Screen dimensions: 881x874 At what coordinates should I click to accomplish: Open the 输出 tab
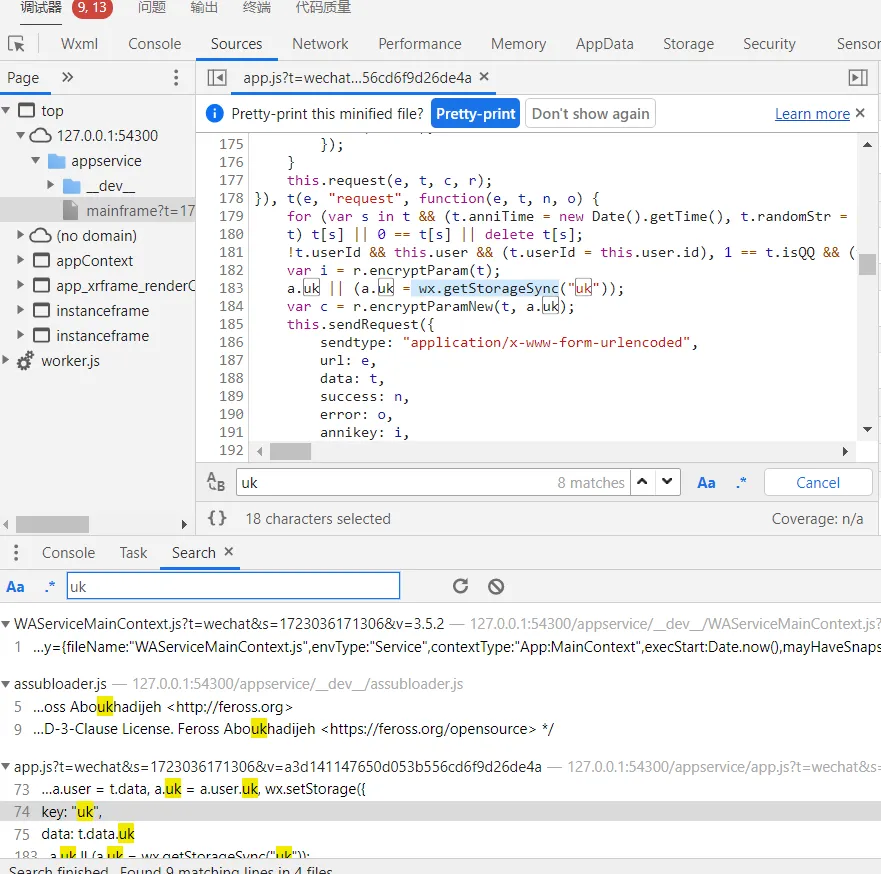(204, 7)
